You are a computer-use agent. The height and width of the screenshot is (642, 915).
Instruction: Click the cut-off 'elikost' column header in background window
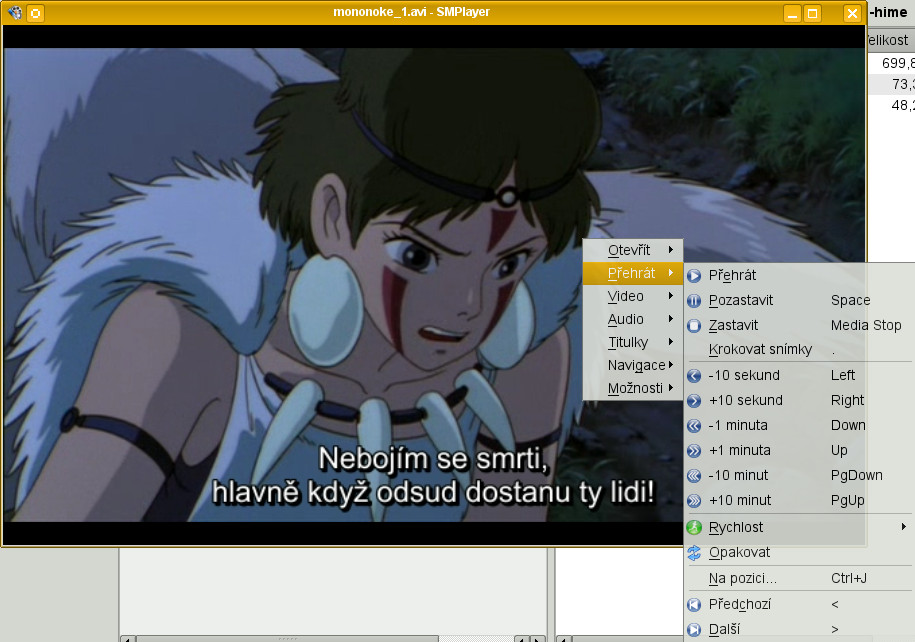(x=891, y=40)
